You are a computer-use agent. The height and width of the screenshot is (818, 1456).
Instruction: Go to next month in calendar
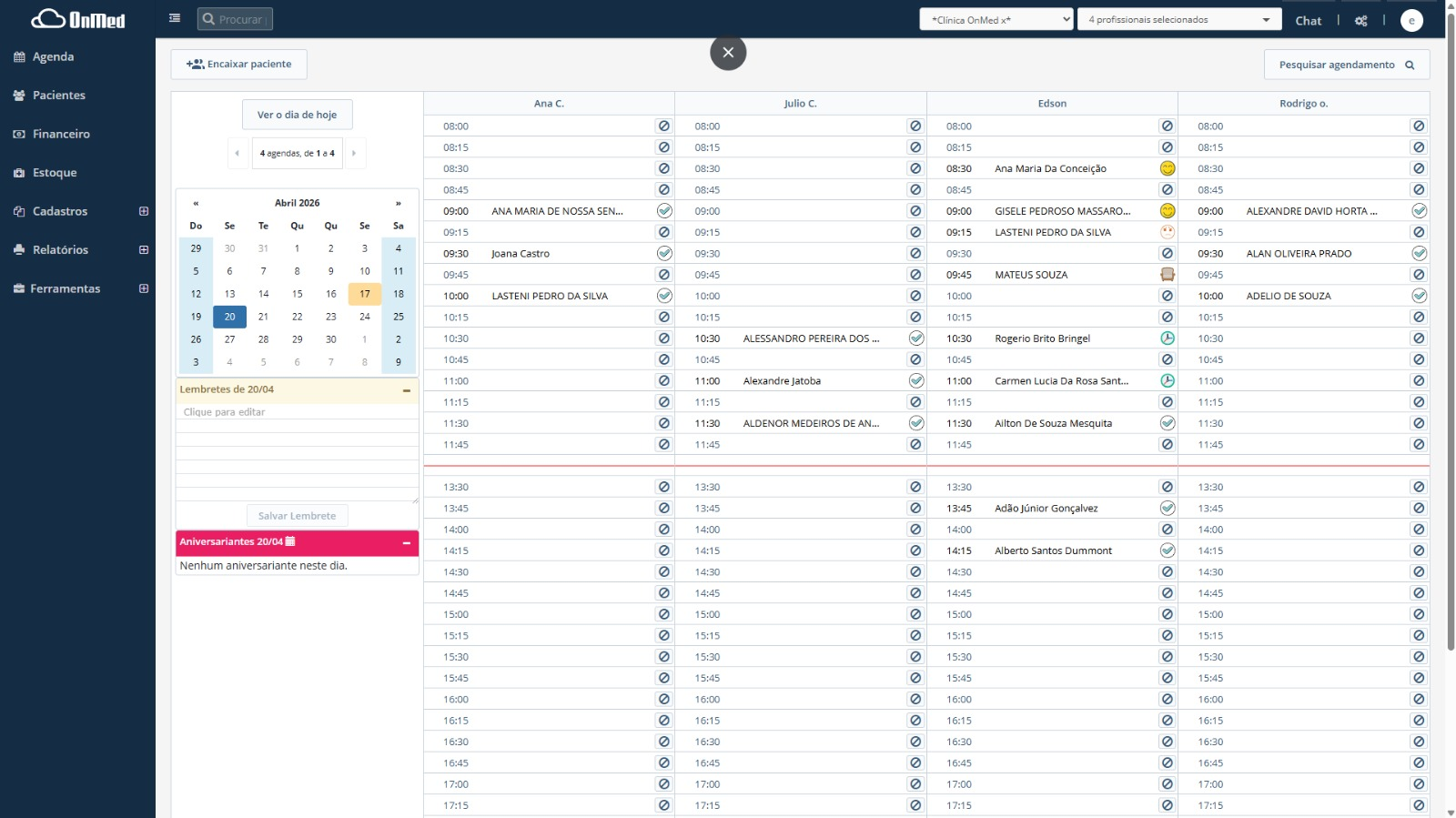coord(398,203)
